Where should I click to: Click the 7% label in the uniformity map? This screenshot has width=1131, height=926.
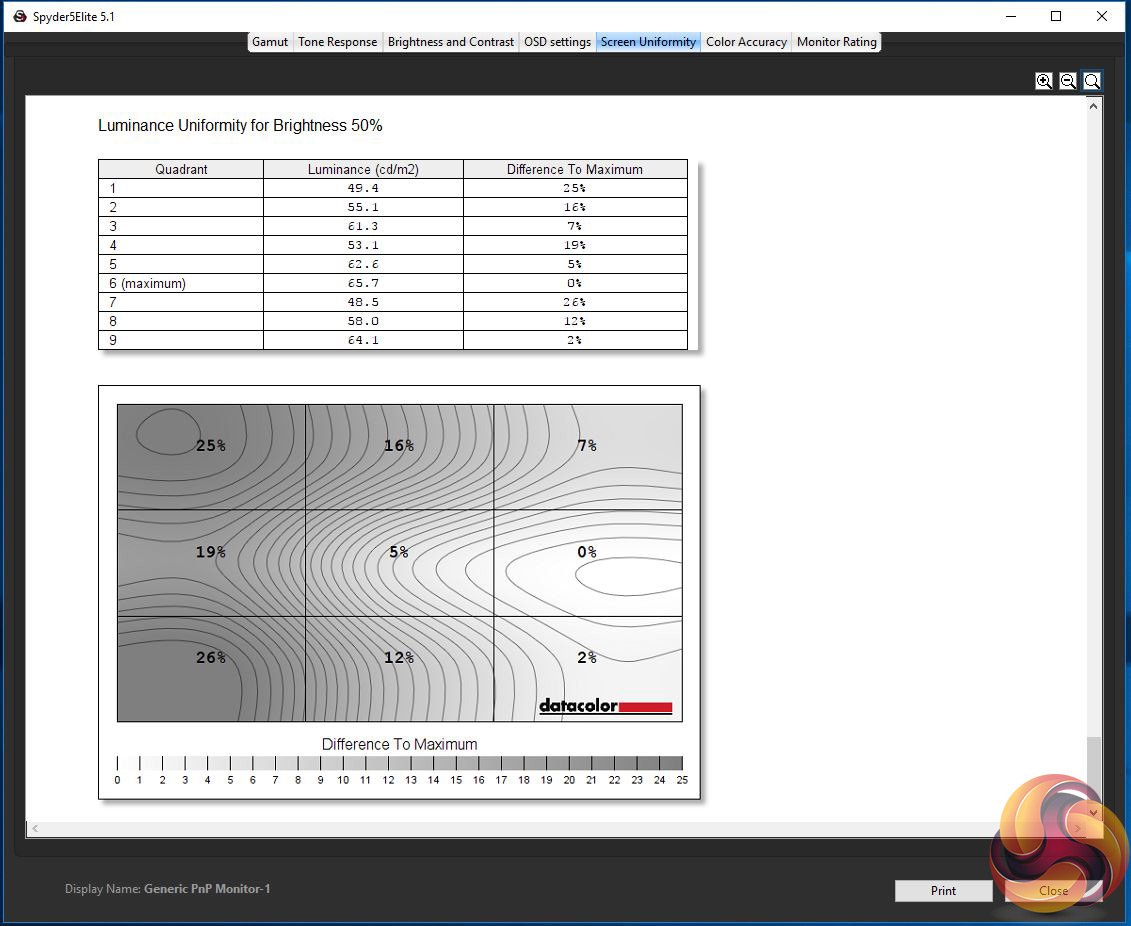(x=586, y=446)
